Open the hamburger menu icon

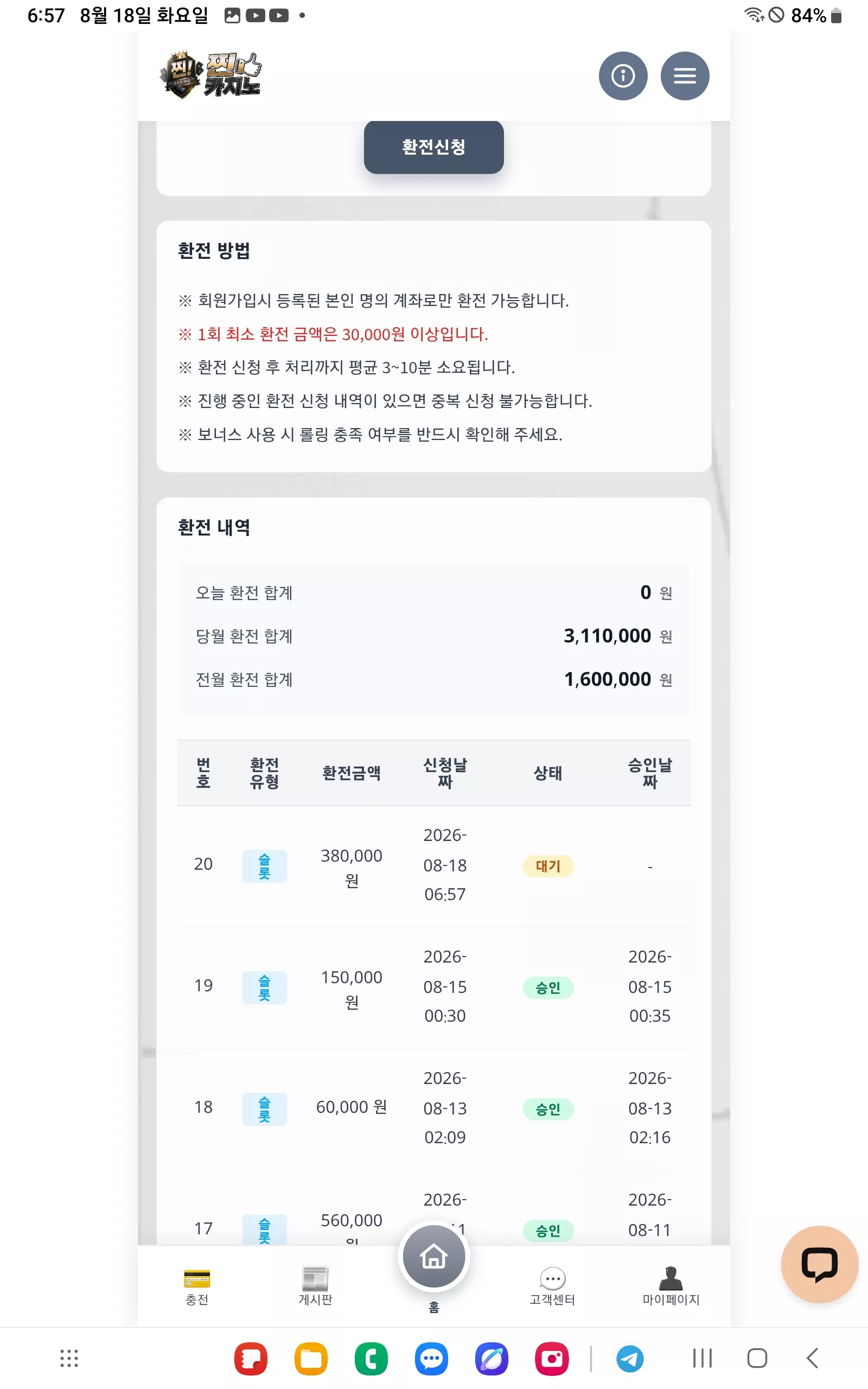pyautogui.click(x=685, y=76)
